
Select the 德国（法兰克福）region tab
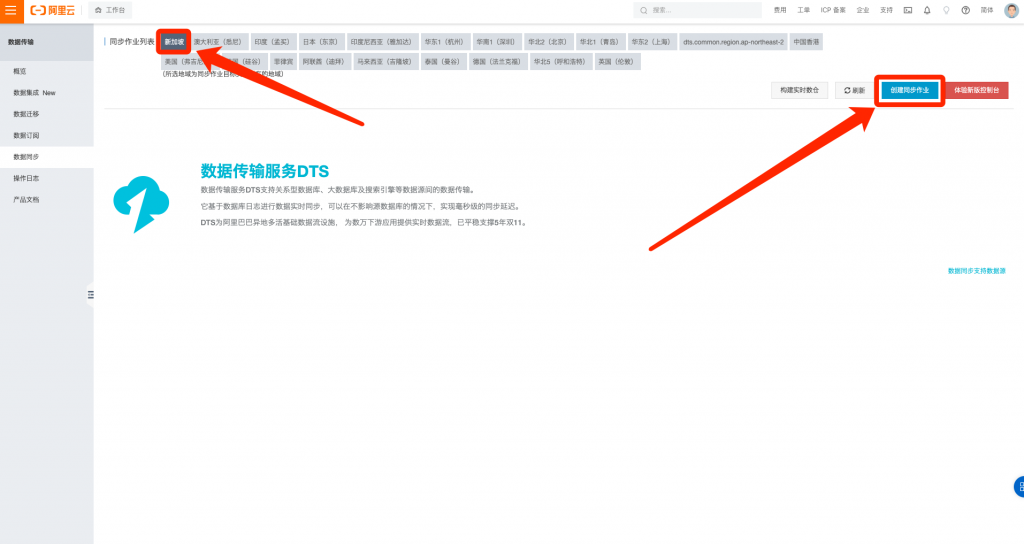(497, 61)
